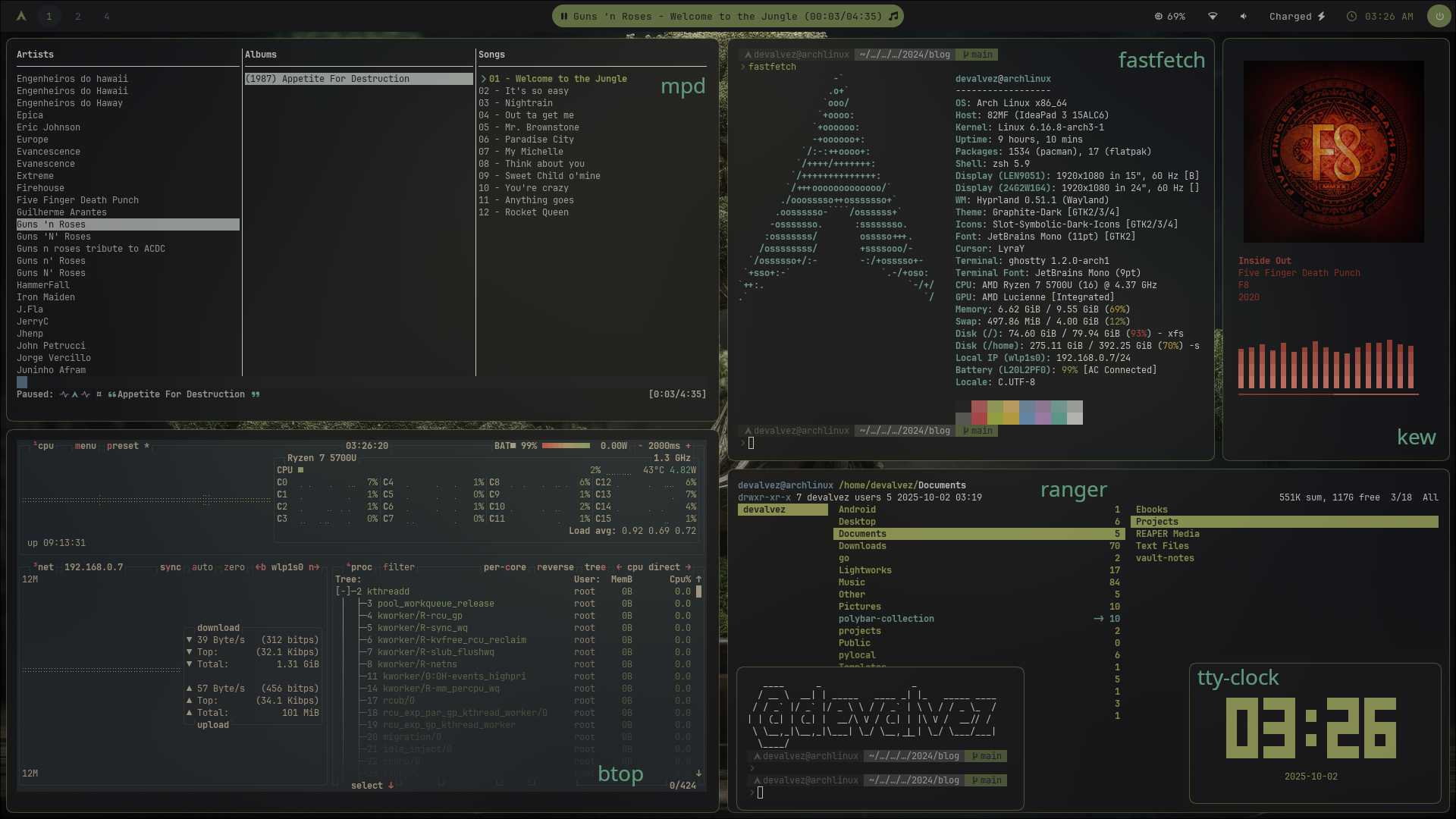The width and height of the screenshot is (1456, 819).
Task: Select the song 09 - Sweet Child o'mine
Action: 539,176
